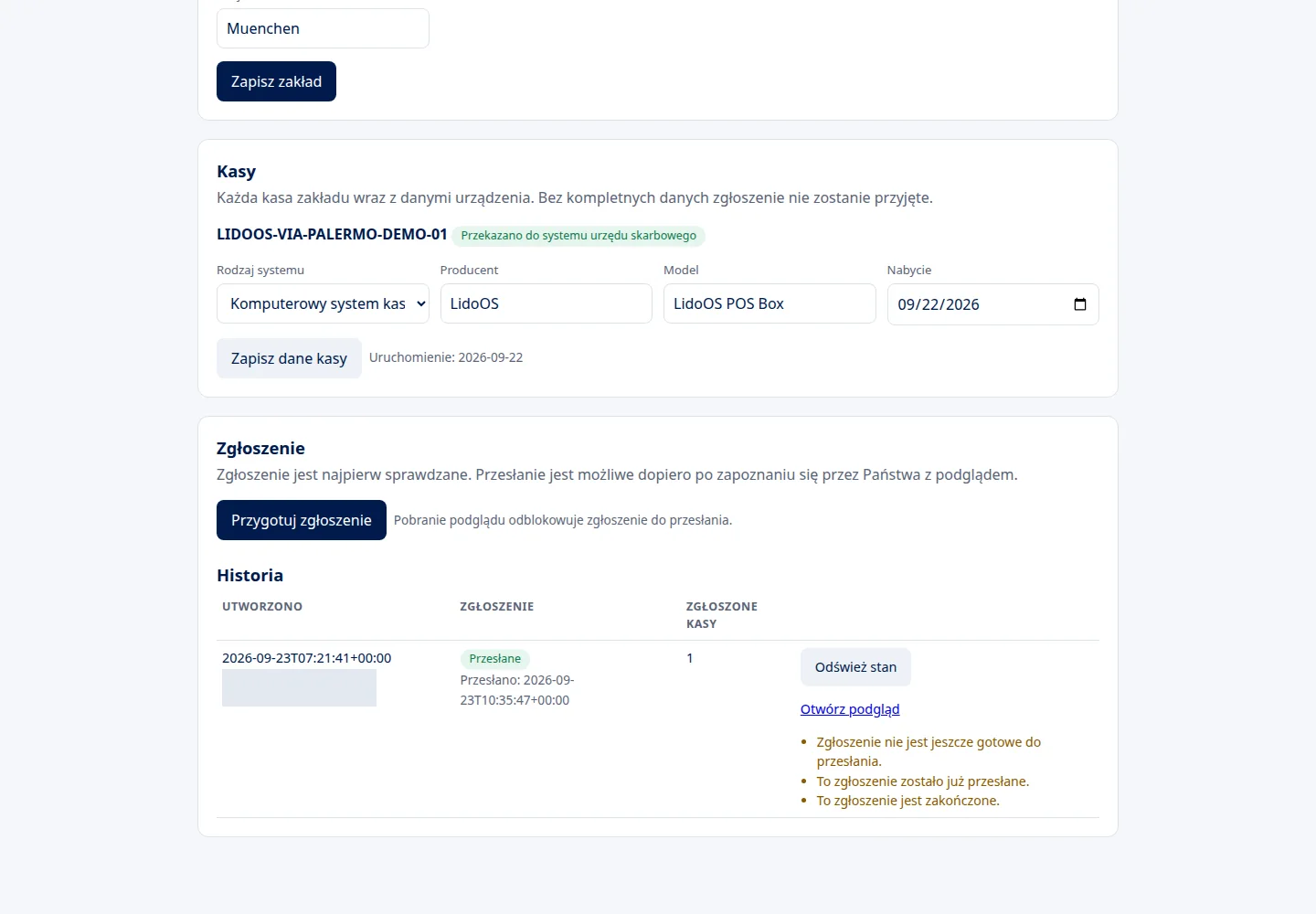Click the Historia heading
The width and height of the screenshot is (1316, 914).
point(249,575)
